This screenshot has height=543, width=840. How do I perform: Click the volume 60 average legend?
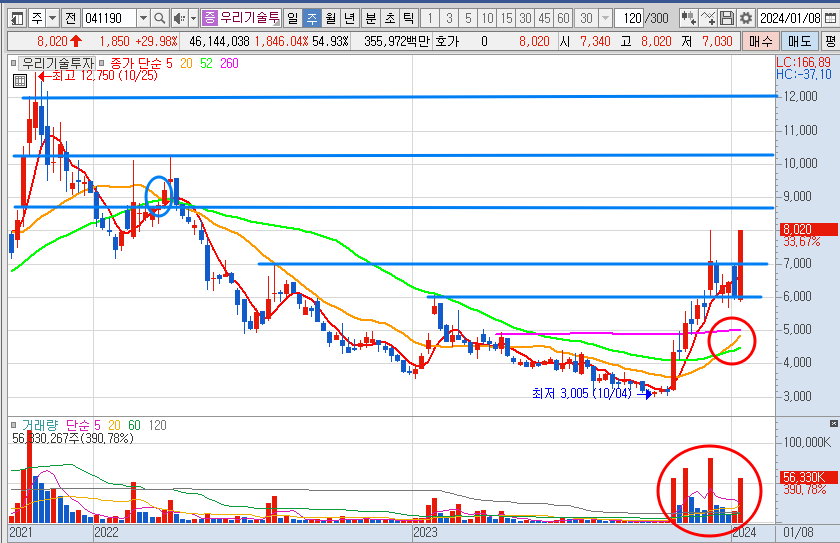(134, 425)
